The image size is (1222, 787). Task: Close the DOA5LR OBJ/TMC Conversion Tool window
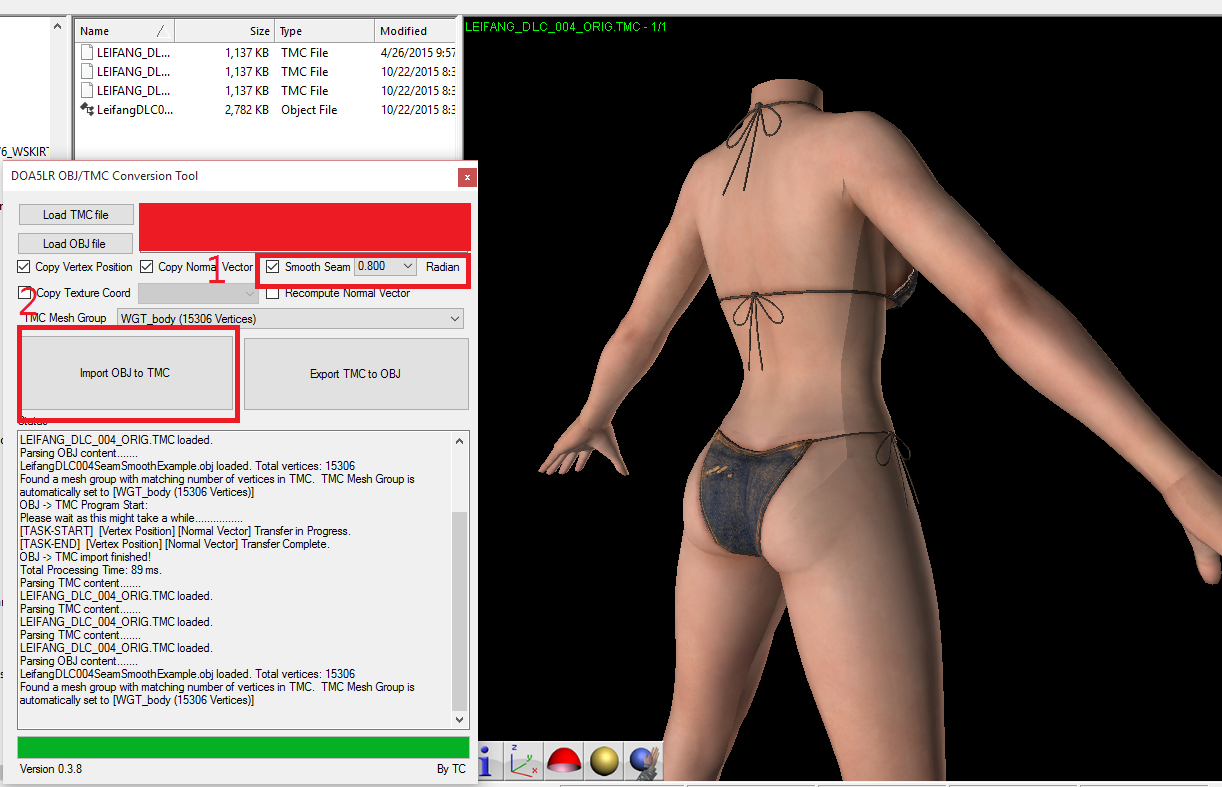[x=466, y=178]
